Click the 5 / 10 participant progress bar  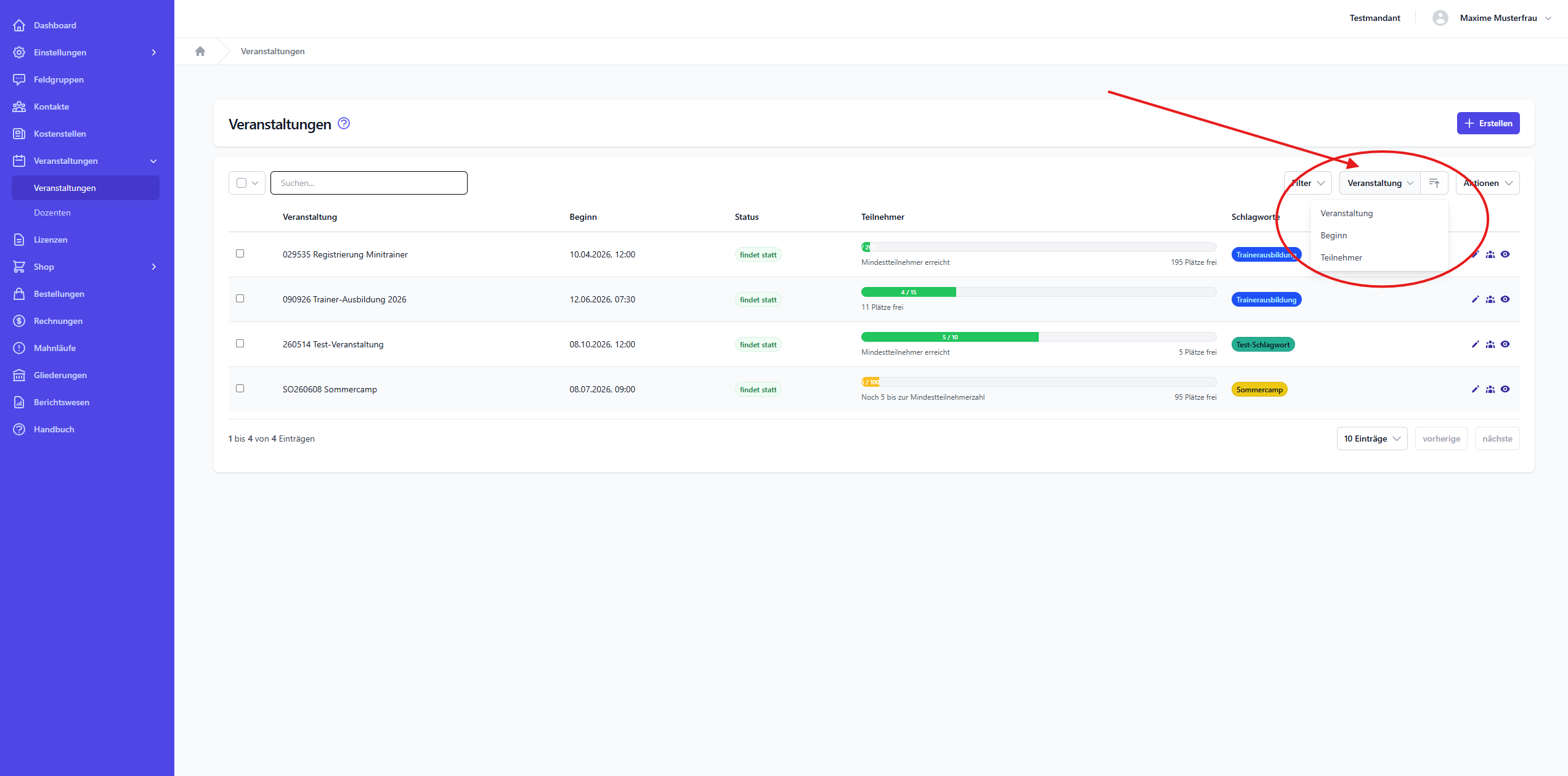[949, 337]
